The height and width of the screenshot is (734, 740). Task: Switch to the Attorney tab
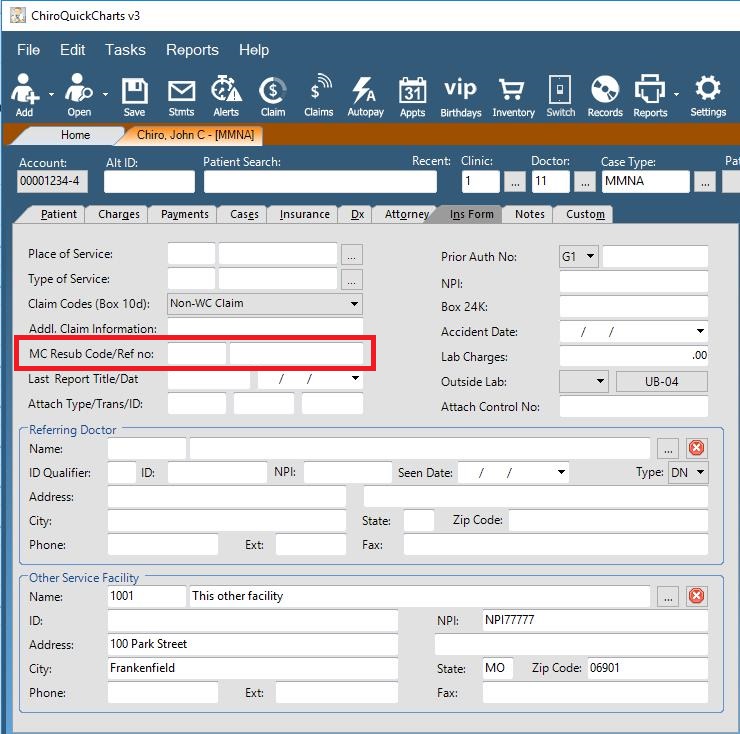[406, 214]
